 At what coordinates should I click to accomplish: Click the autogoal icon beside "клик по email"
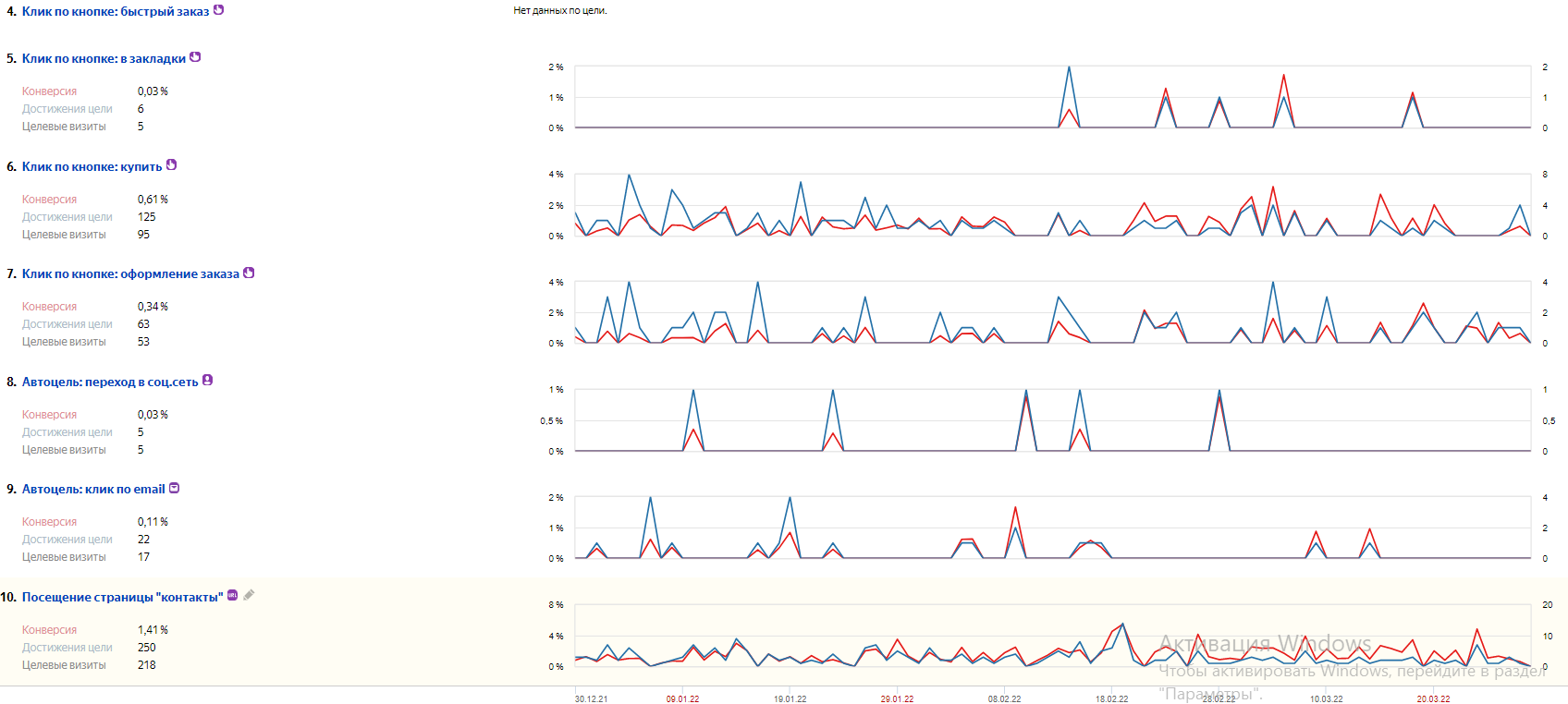tap(174, 488)
